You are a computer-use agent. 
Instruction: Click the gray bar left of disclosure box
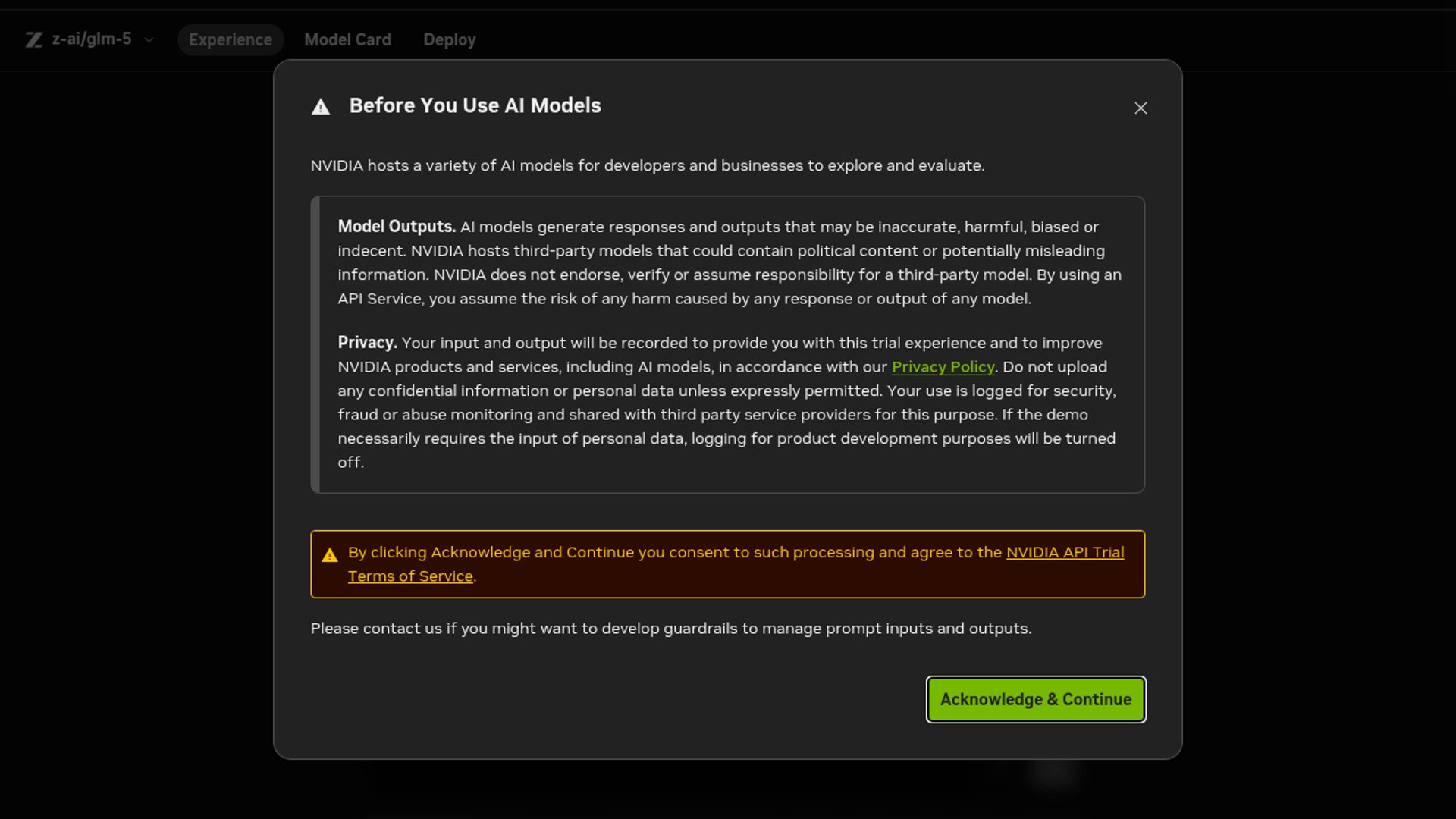(x=315, y=345)
